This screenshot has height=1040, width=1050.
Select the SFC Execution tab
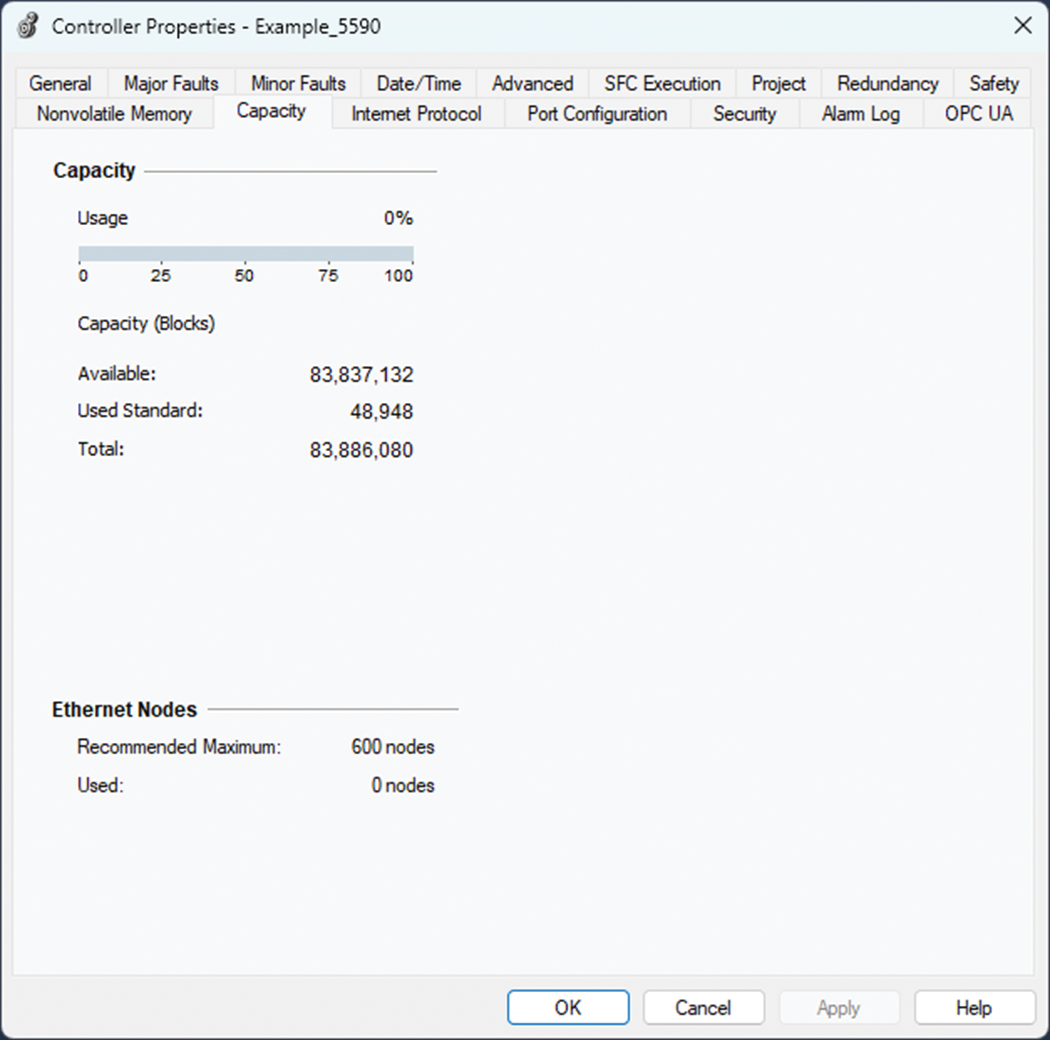(x=660, y=83)
